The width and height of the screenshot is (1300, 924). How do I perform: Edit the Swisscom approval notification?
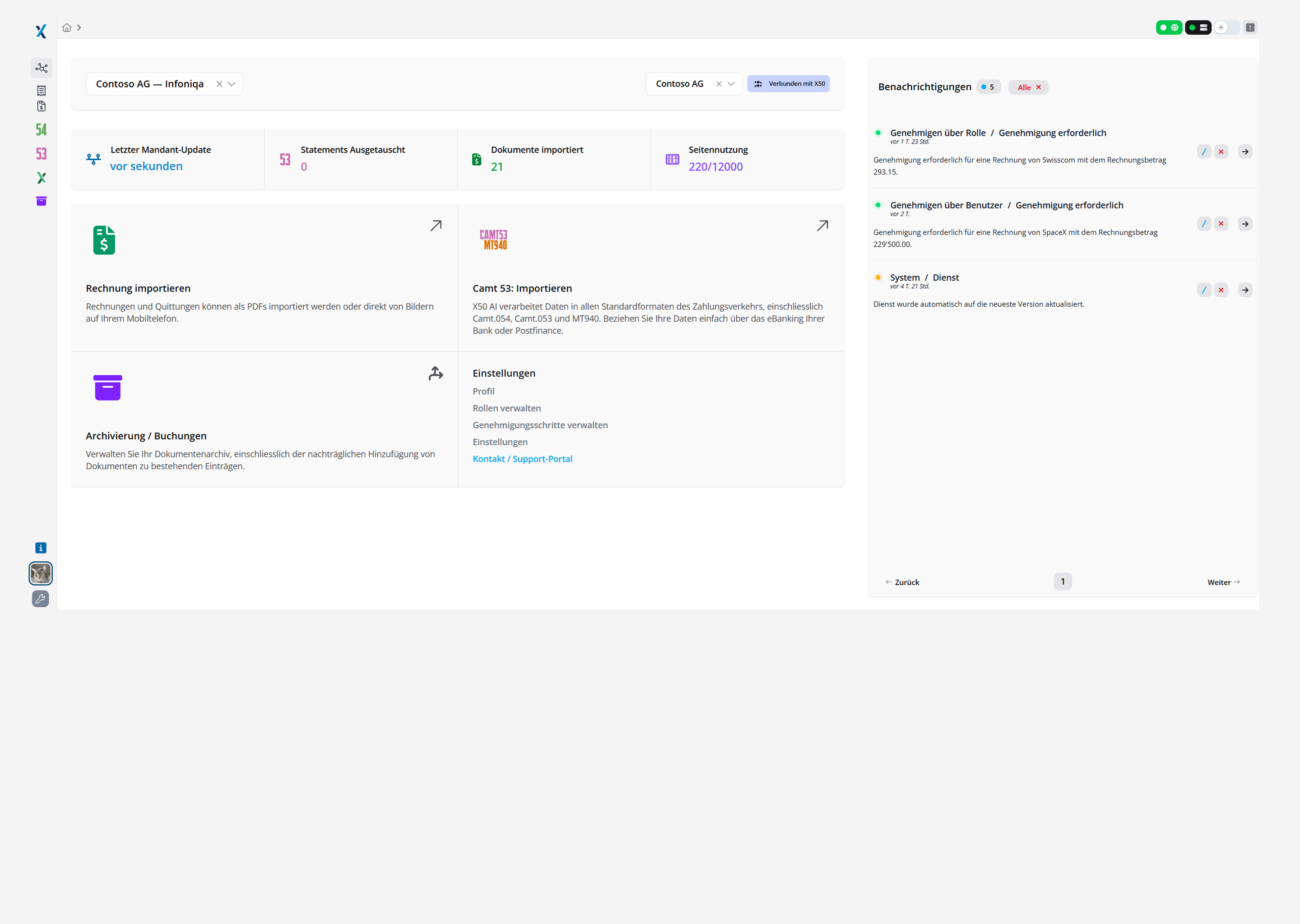tap(1204, 152)
